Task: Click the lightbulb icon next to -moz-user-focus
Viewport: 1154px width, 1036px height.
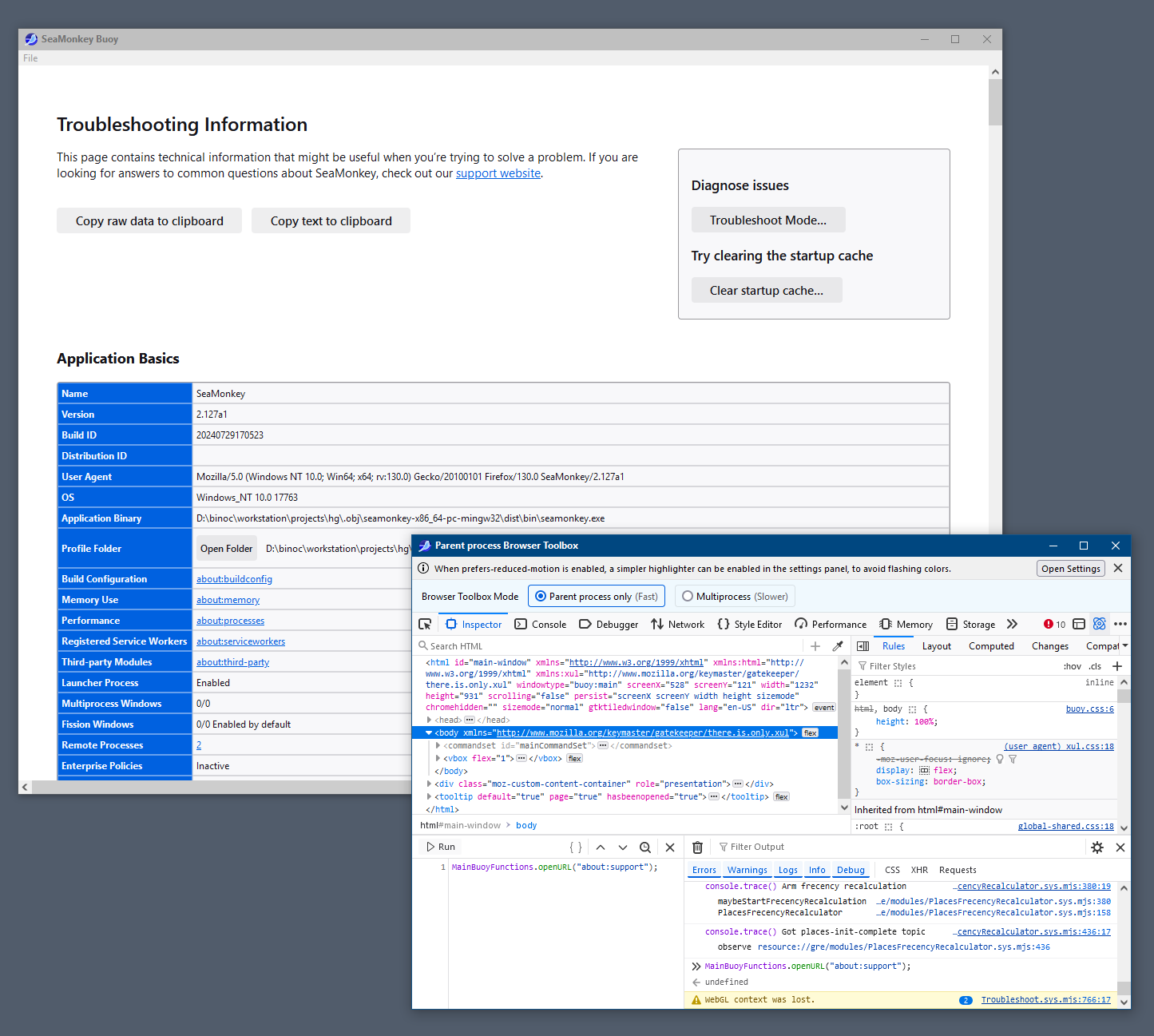Action: [x=1000, y=760]
